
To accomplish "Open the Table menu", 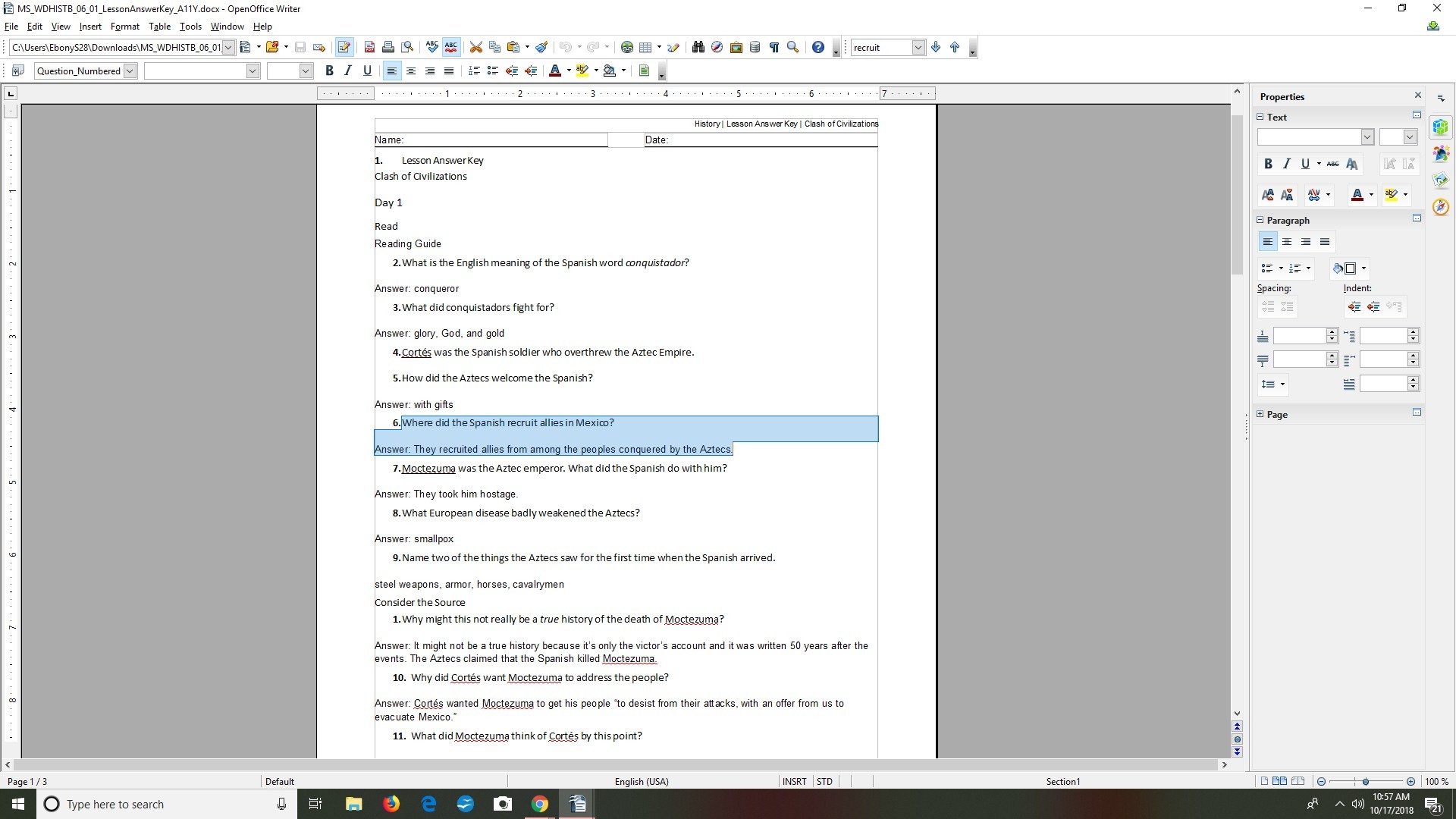I will [159, 27].
